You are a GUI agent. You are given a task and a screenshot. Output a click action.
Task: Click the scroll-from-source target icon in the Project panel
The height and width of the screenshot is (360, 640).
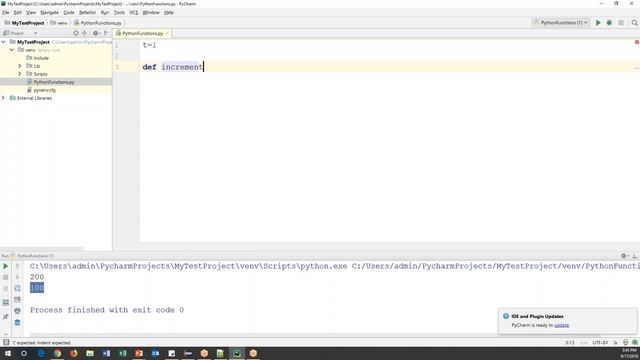[x=76, y=33]
